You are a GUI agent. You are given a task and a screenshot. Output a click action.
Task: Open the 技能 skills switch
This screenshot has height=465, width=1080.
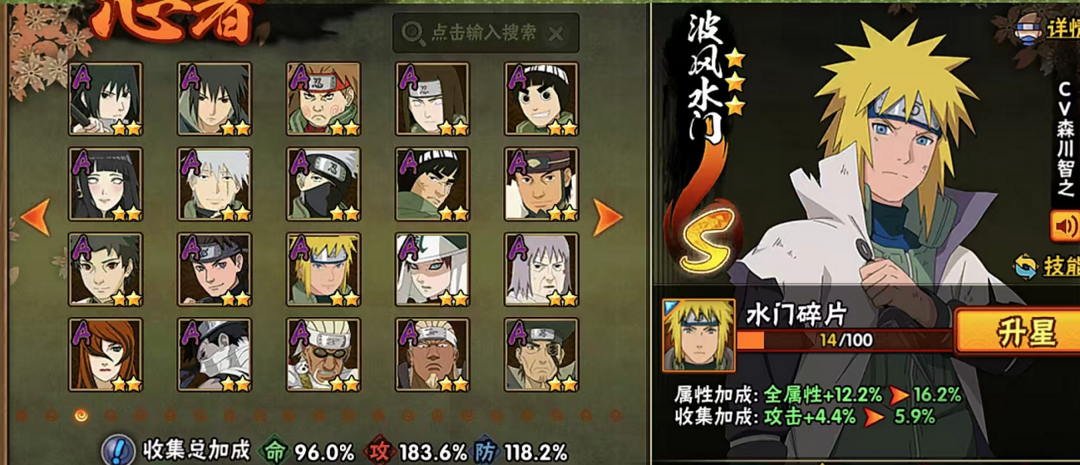click(x=1047, y=267)
